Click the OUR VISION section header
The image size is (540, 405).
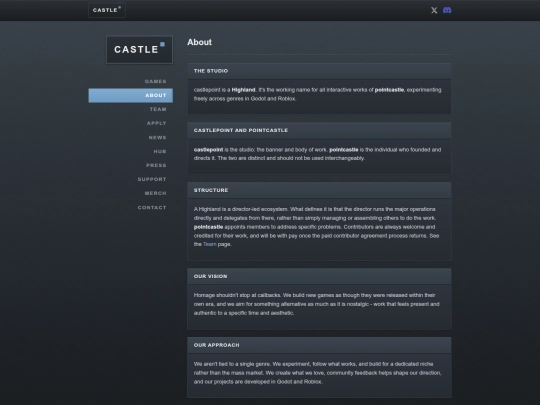coord(319,277)
